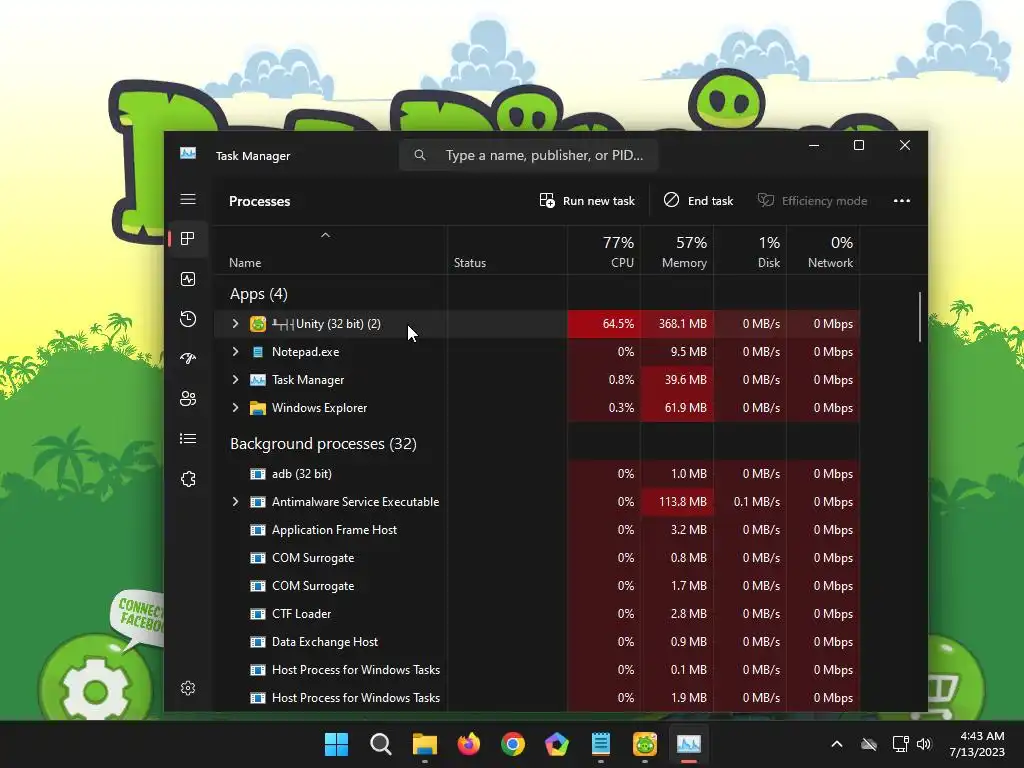Click the 61.9 MB memory cell
Viewport: 1024px width, 768px height.
(x=677, y=408)
